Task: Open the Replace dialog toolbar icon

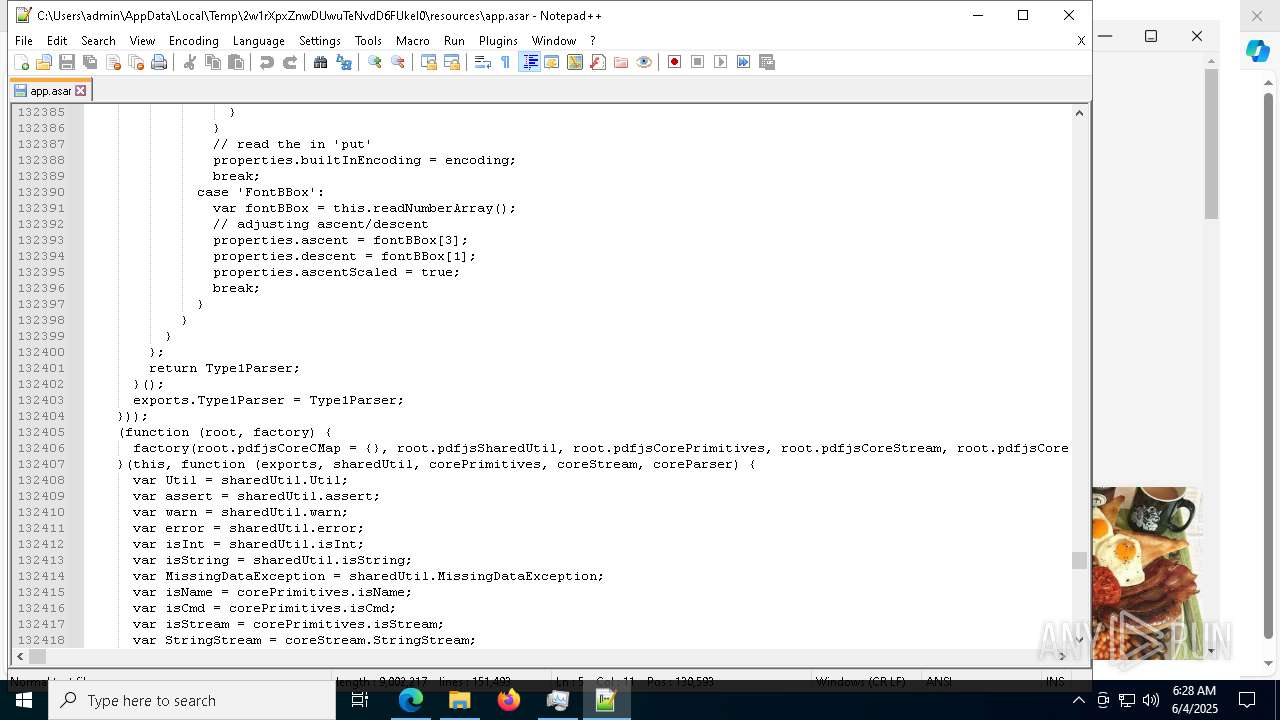Action: pyautogui.click(x=344, y=62)
